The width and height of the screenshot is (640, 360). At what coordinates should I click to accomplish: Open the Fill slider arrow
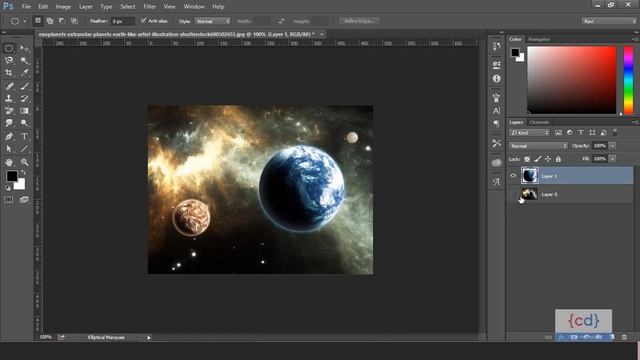click(x=612, y=159)
